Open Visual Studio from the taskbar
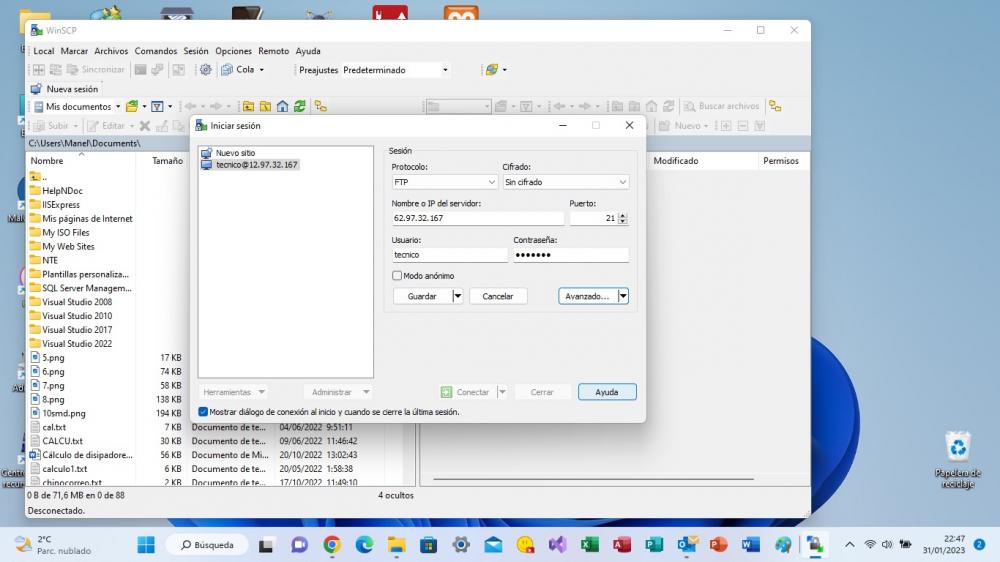Screen dimensions: 1000x562 557,545
